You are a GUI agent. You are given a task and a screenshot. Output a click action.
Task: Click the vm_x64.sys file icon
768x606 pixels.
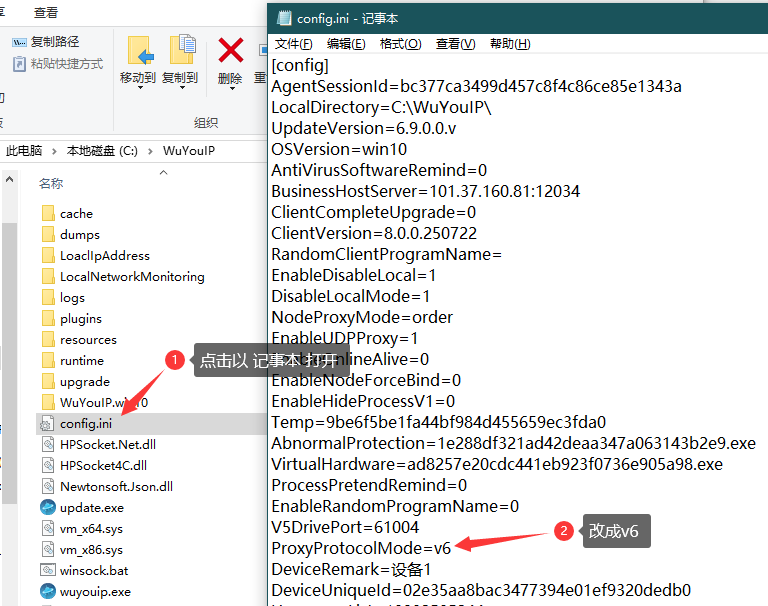(48, 529)
